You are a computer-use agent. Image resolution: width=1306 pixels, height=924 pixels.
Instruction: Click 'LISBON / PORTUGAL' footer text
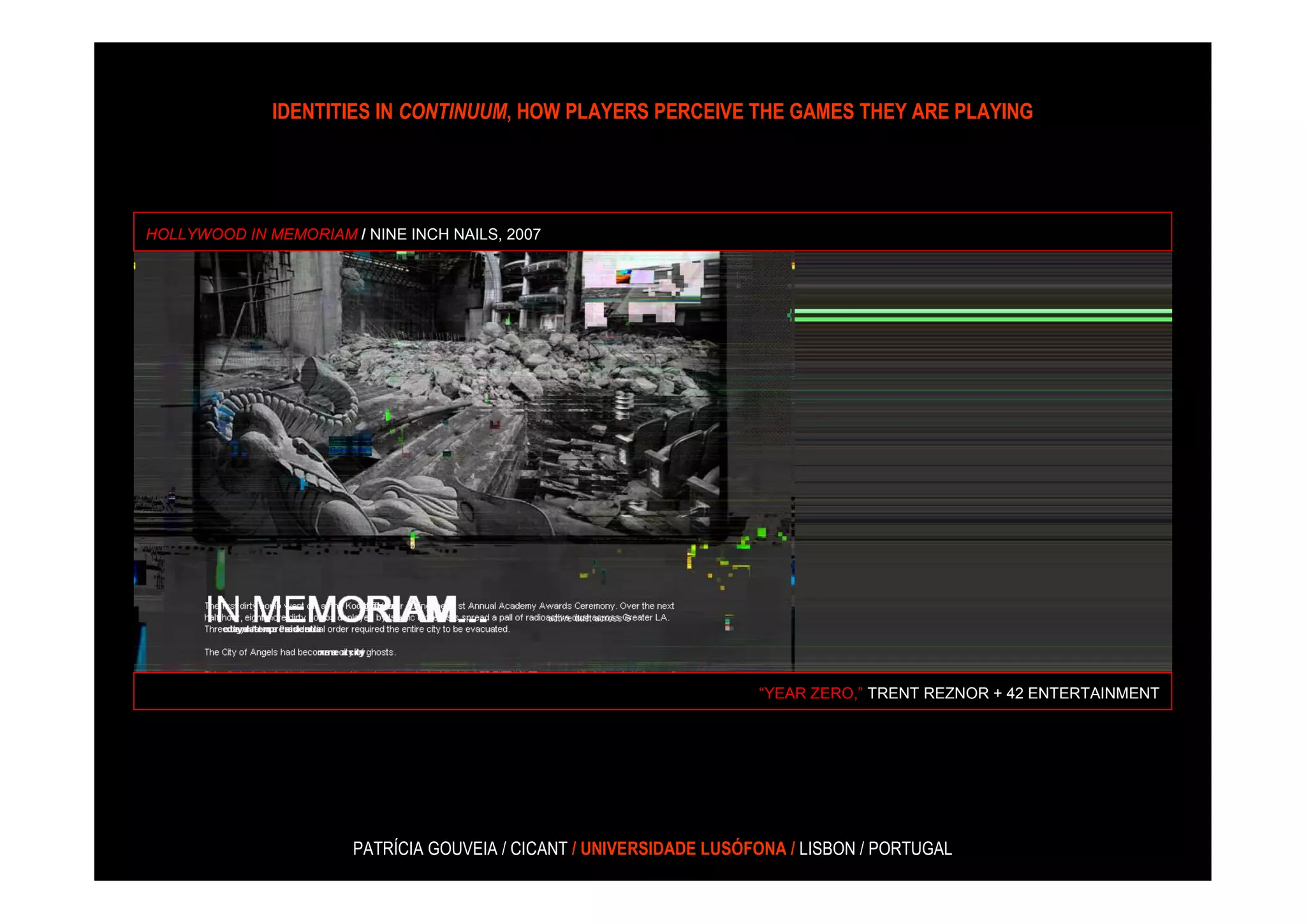point(876,849)
